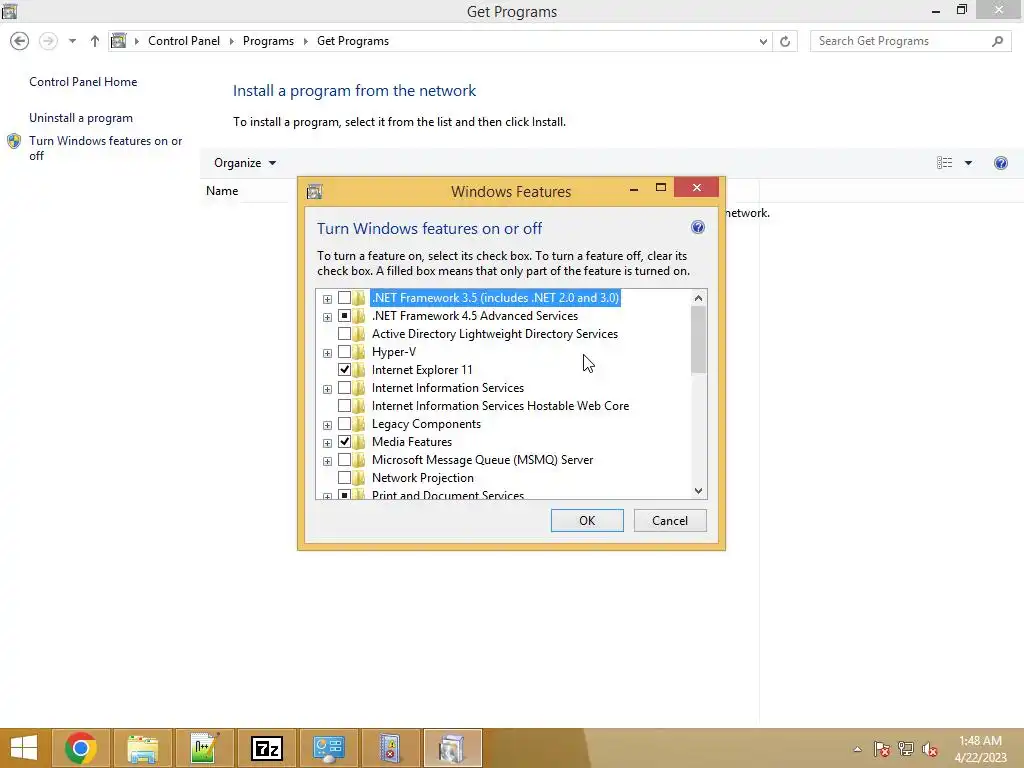Expand the Hyper-V node

coord(327,353)
